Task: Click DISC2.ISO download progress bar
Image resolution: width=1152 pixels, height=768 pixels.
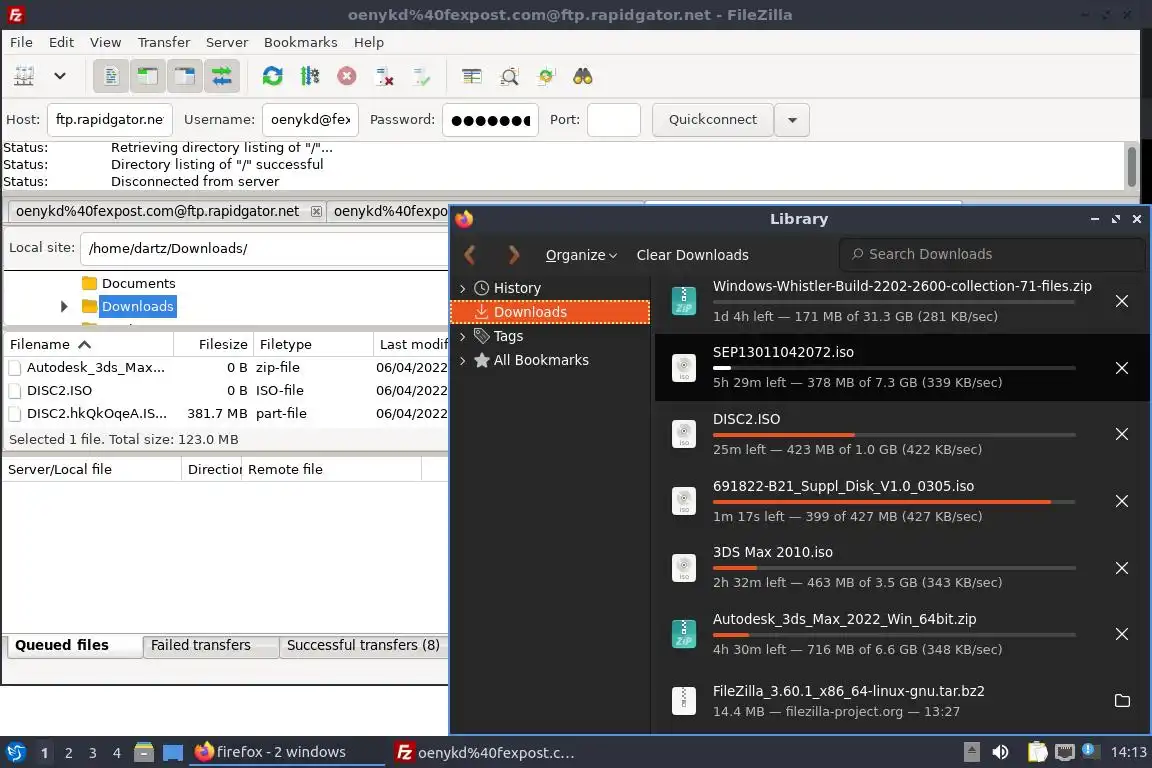Action: pyautogui.click(x=894, y=435)
